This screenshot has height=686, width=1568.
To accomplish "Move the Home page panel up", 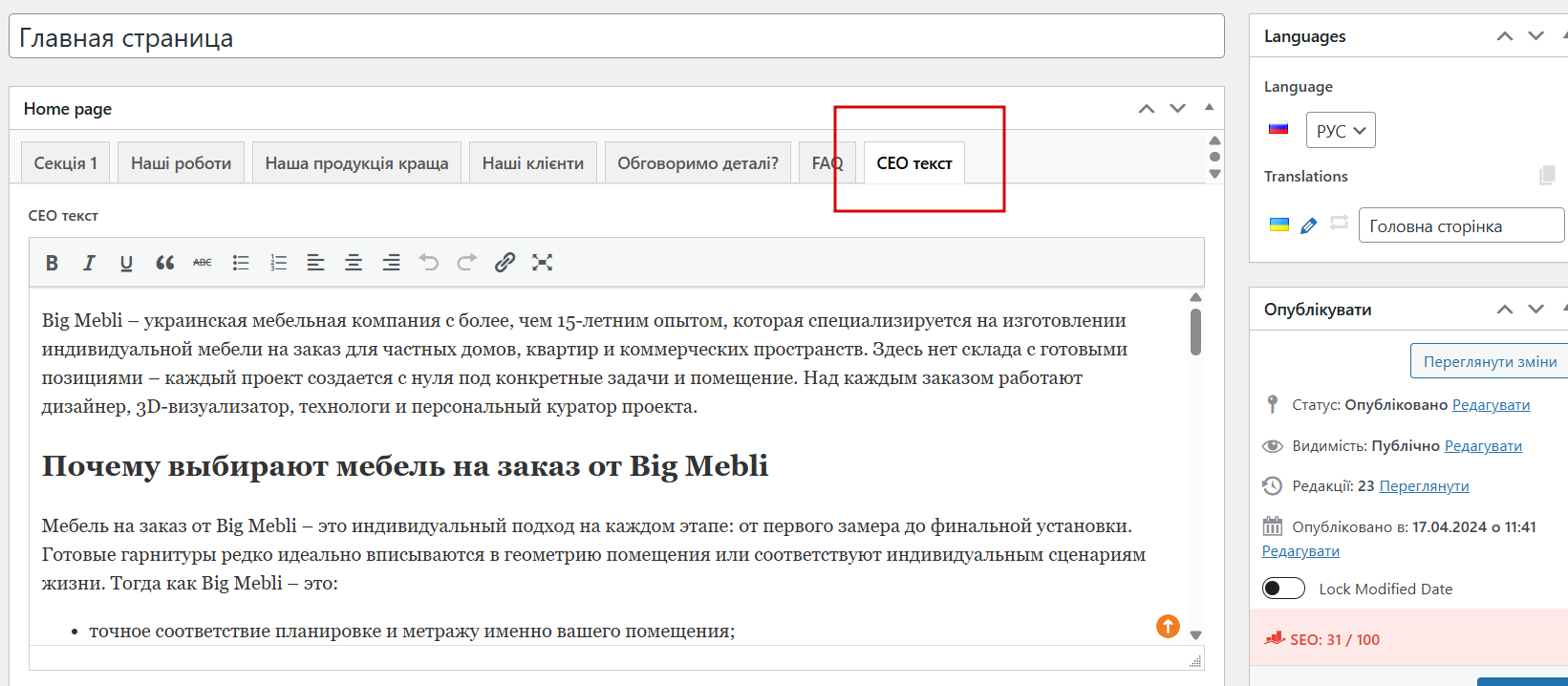I will point(1147,109).
